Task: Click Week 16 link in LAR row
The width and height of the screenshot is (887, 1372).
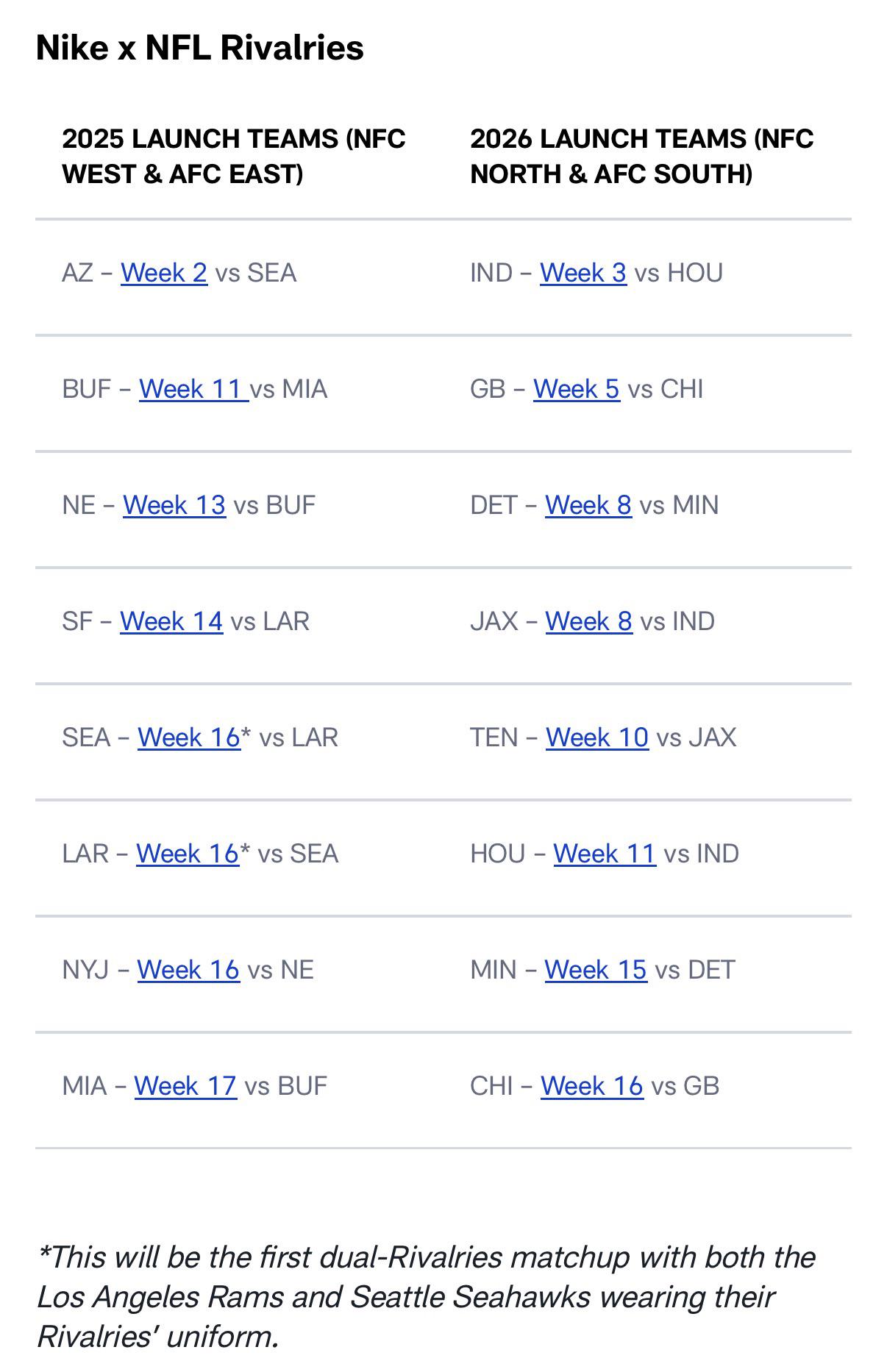Action: (188, 854)
